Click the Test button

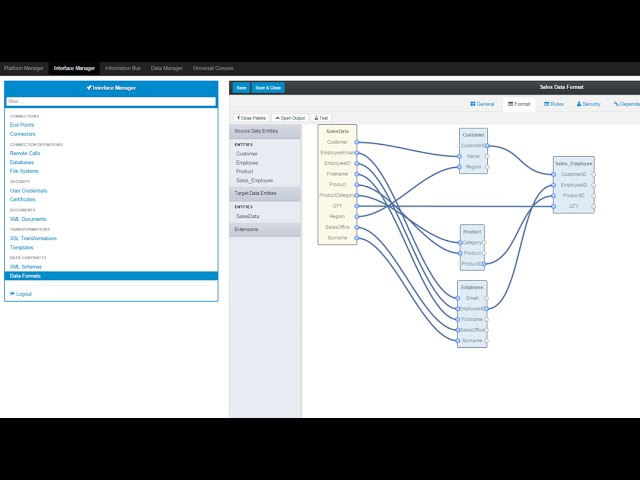tap(321, 118)
